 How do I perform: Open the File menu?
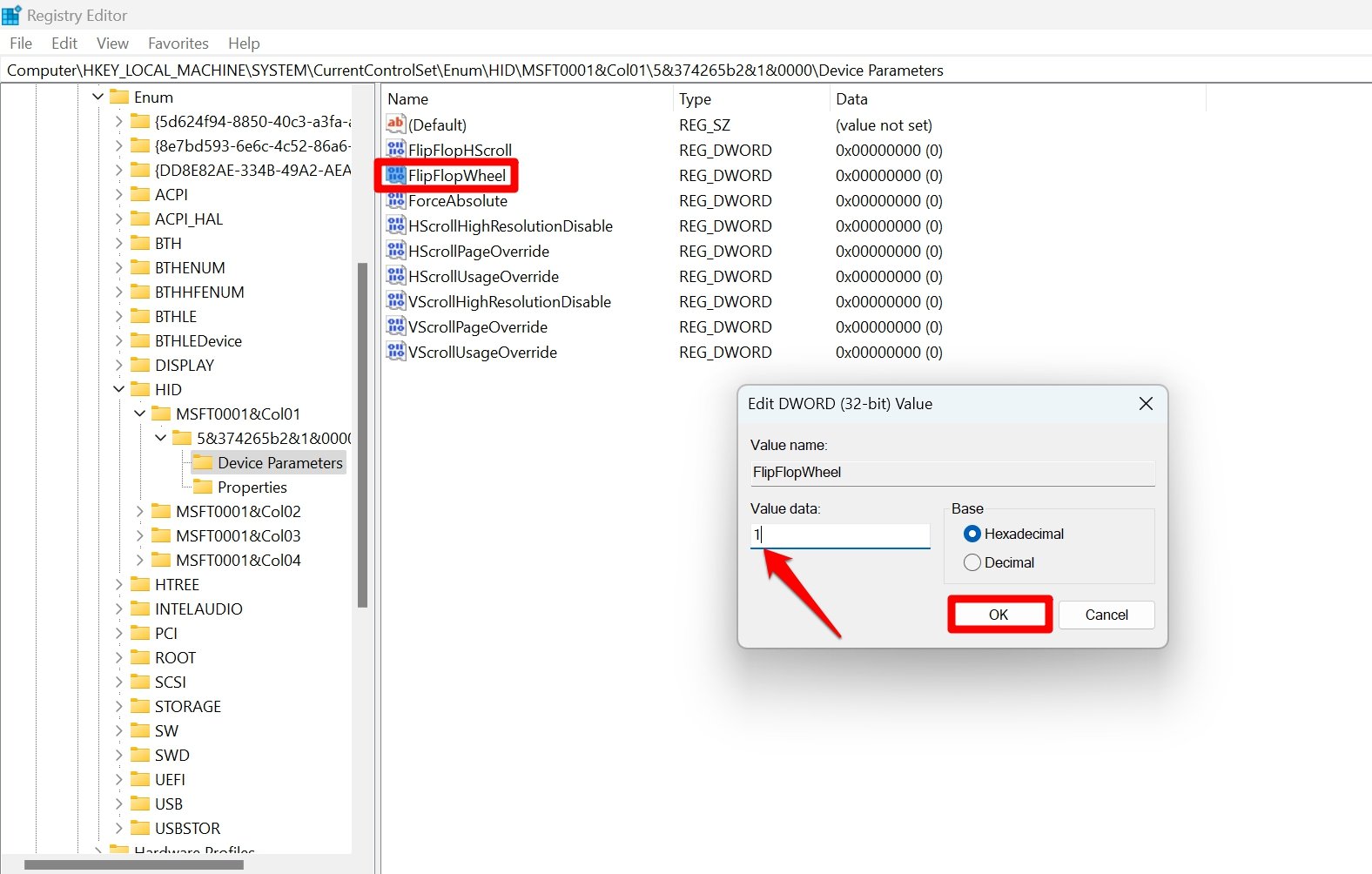[21, 43]
